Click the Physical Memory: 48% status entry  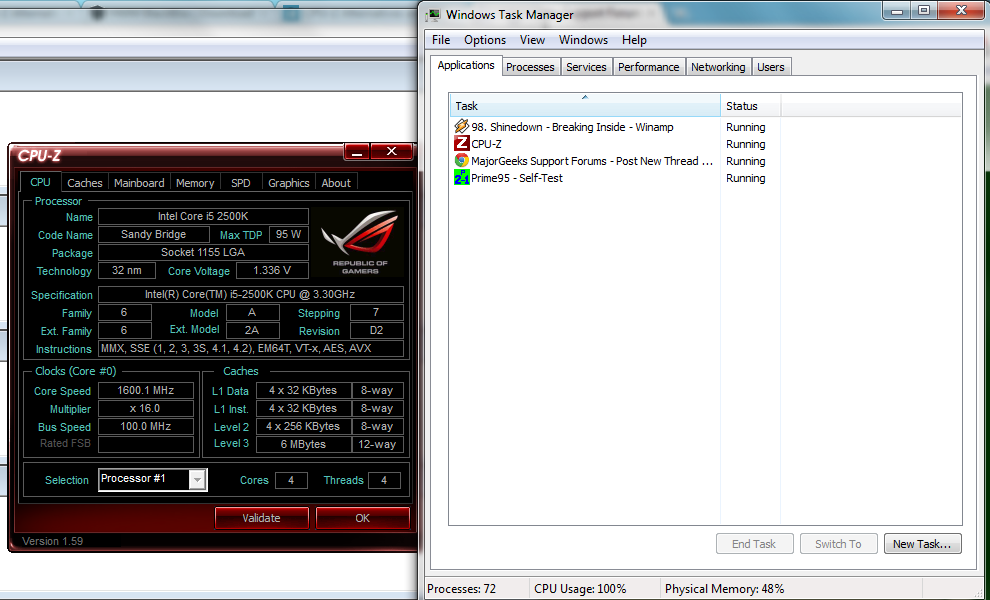pos(724,589)
